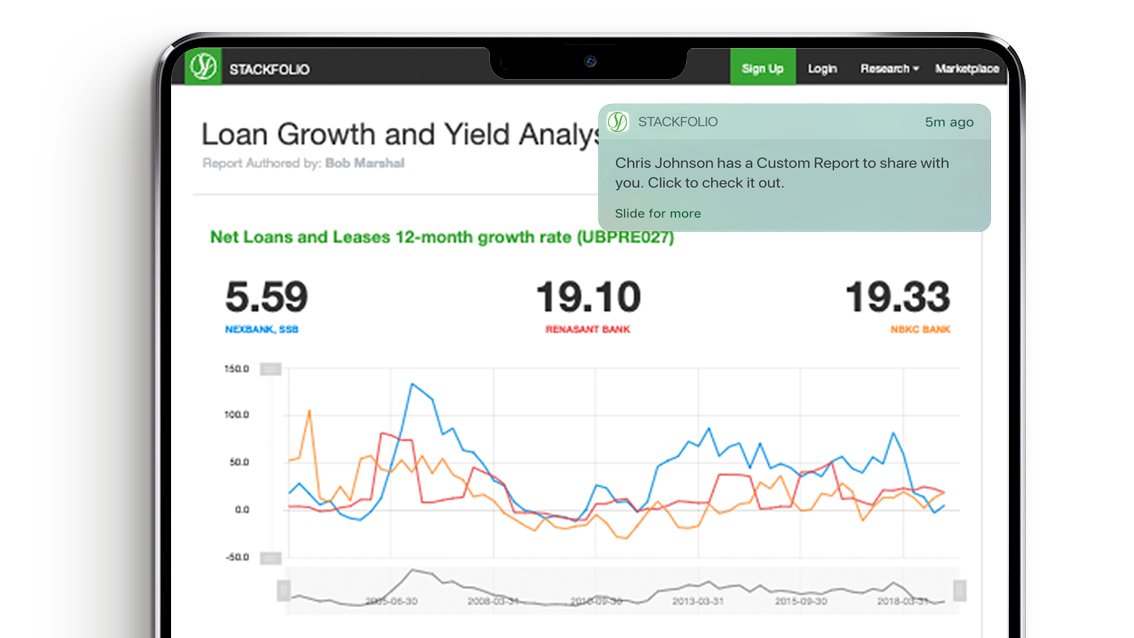Toggle the RENASANT BANK data series

[589, 327]
